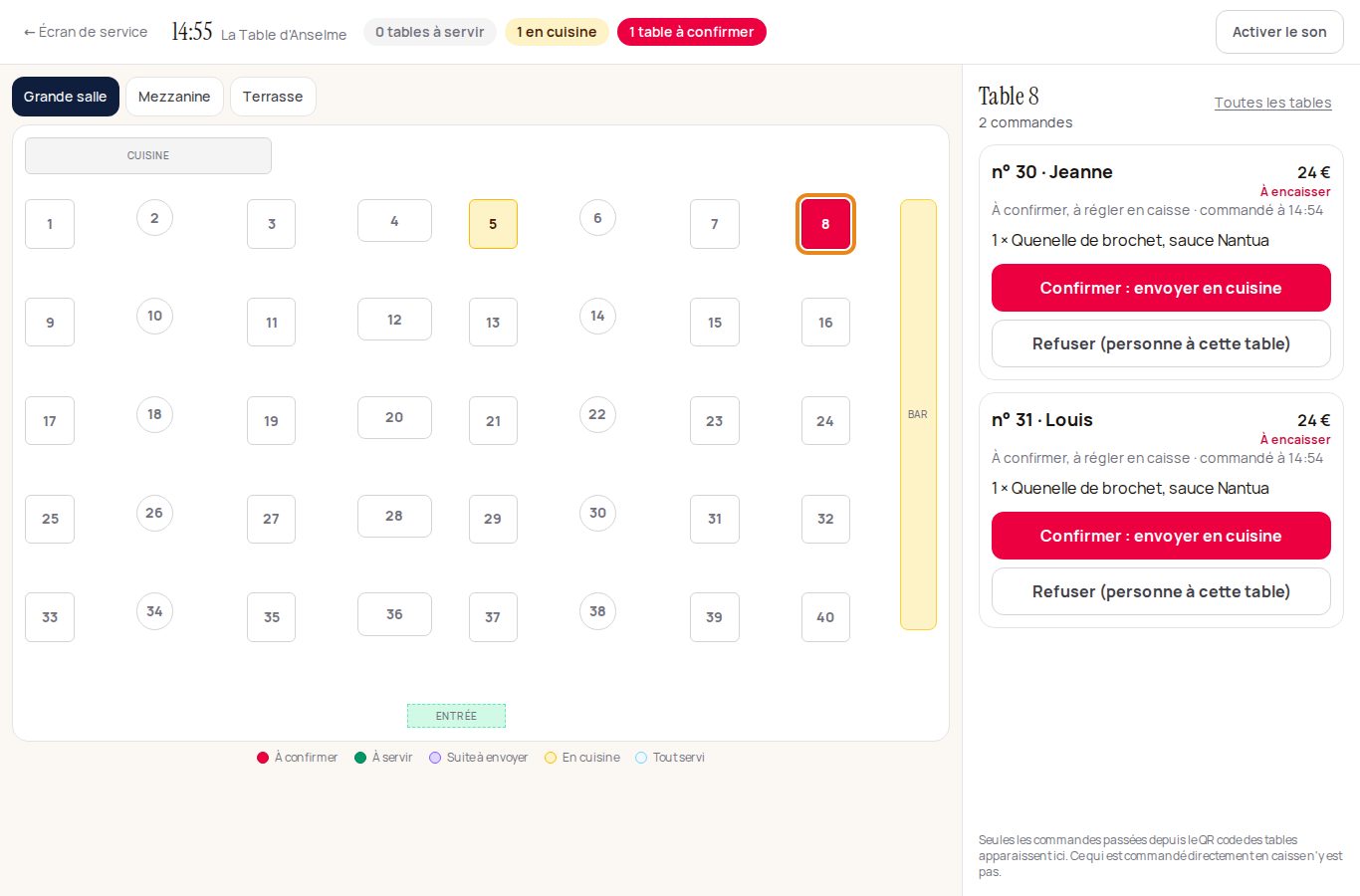1360x896 pixels.
Task: Select round table 22
Action: 597,414
